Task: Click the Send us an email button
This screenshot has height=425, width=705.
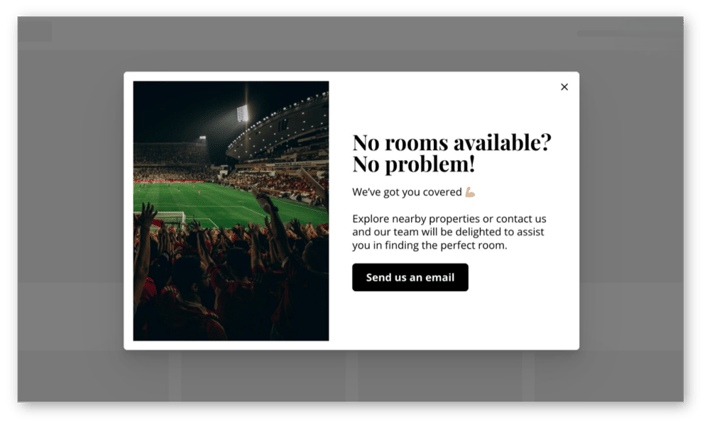Action: point(410,277)
